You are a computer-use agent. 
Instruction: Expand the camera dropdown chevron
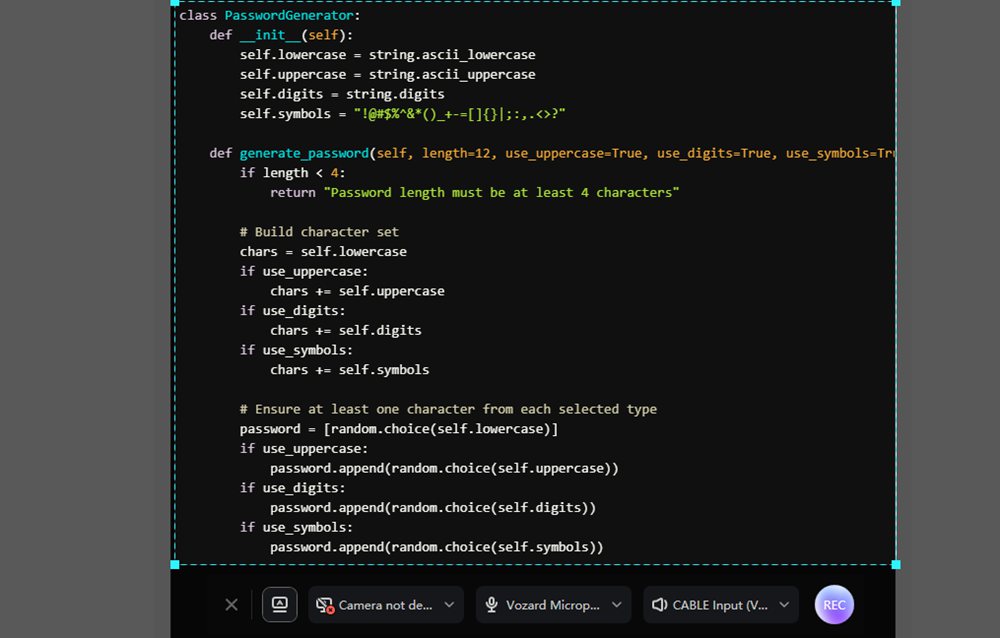449,605
